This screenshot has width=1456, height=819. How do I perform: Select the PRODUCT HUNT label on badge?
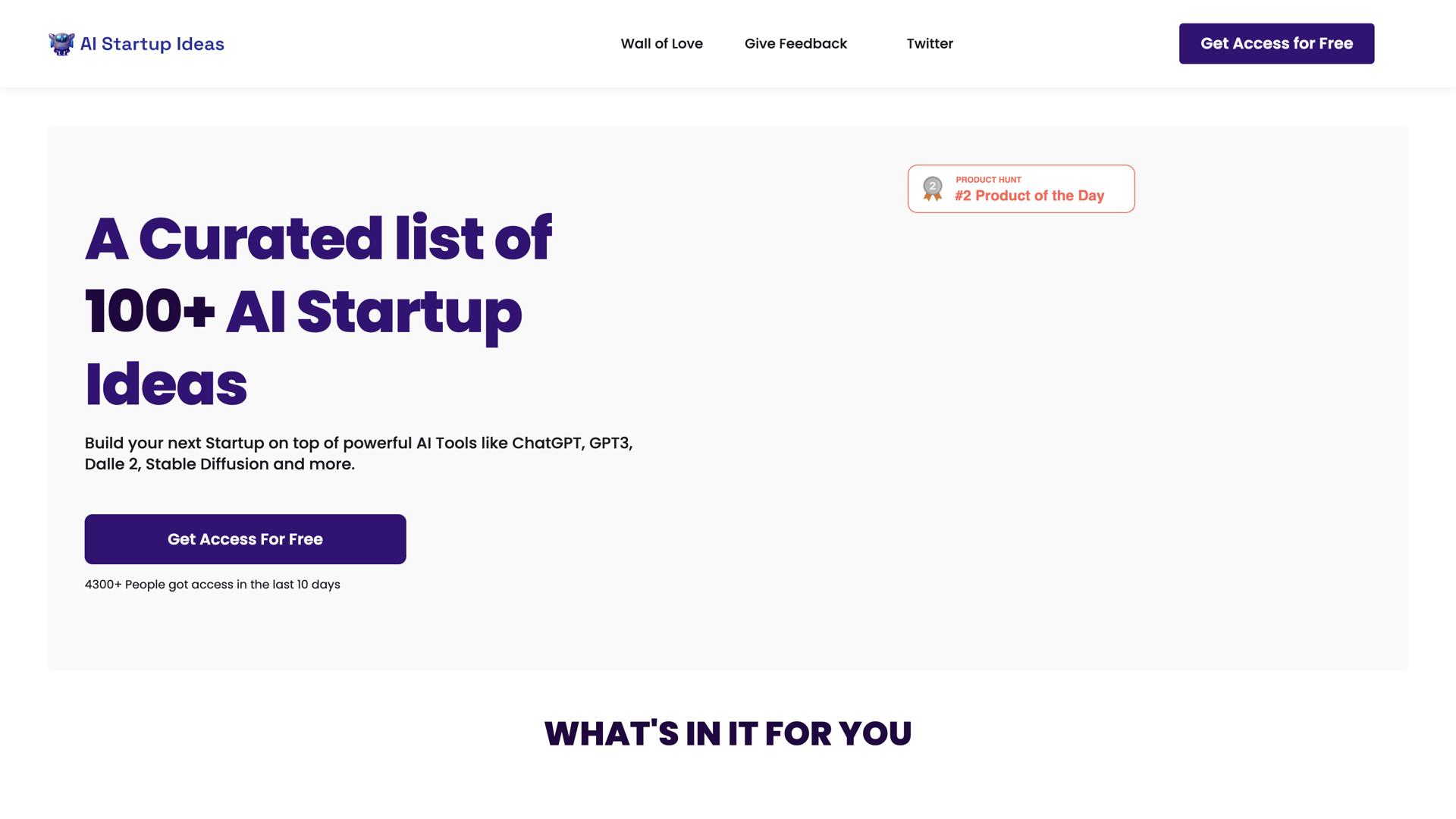pos(987,180)
